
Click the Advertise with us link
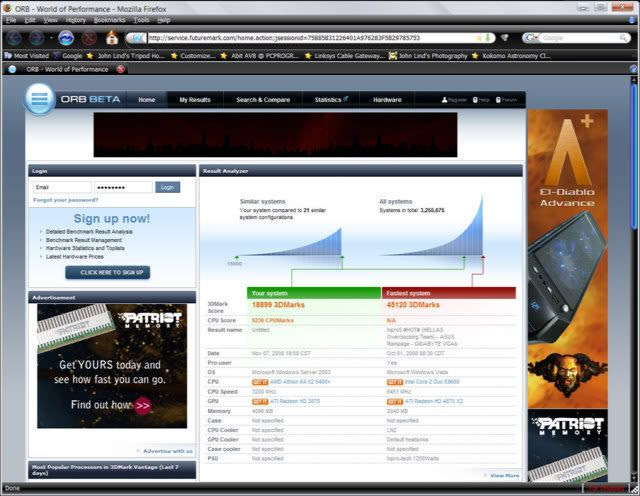coord(167,451)
